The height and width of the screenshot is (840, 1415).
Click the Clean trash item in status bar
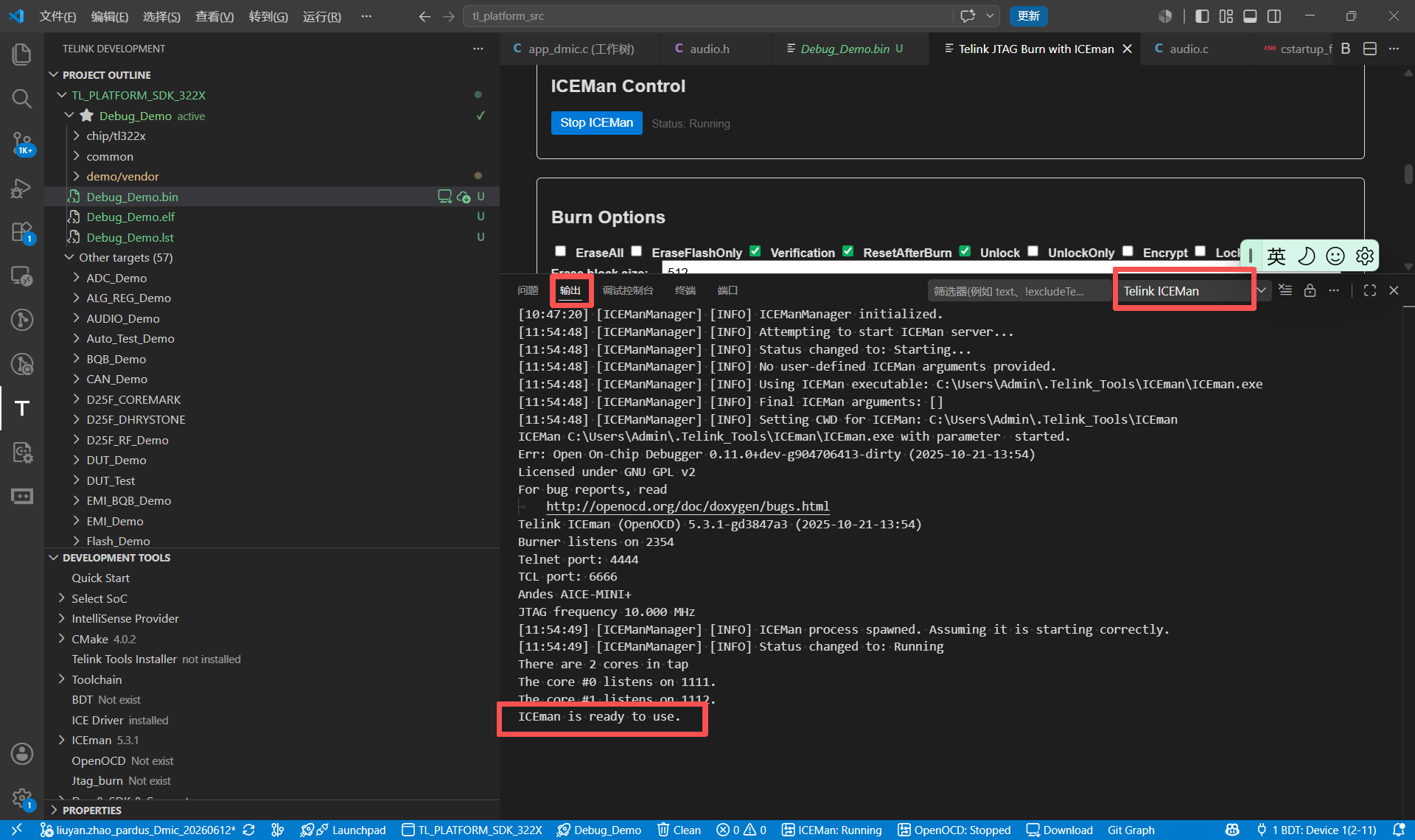tap(679, 830)
